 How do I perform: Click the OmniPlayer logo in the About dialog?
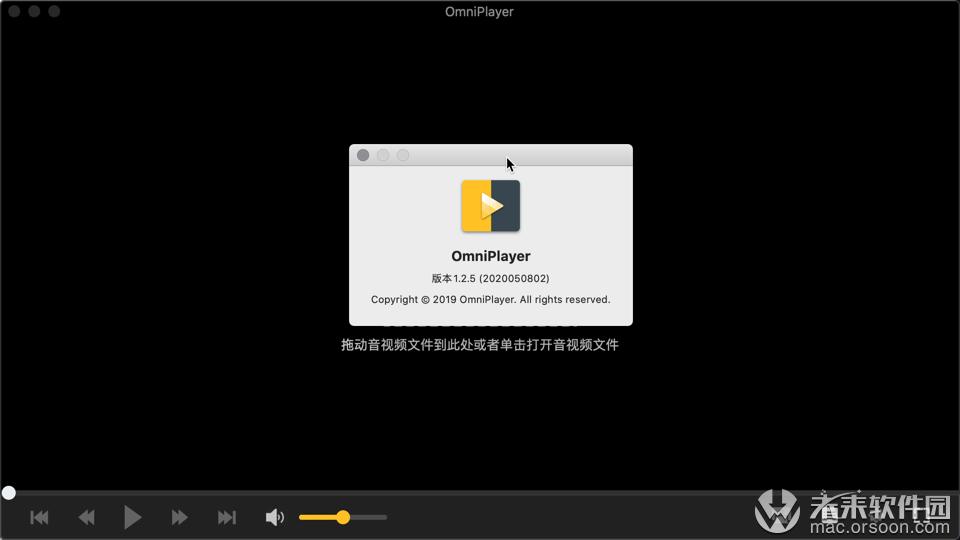[x=490, y=206]
